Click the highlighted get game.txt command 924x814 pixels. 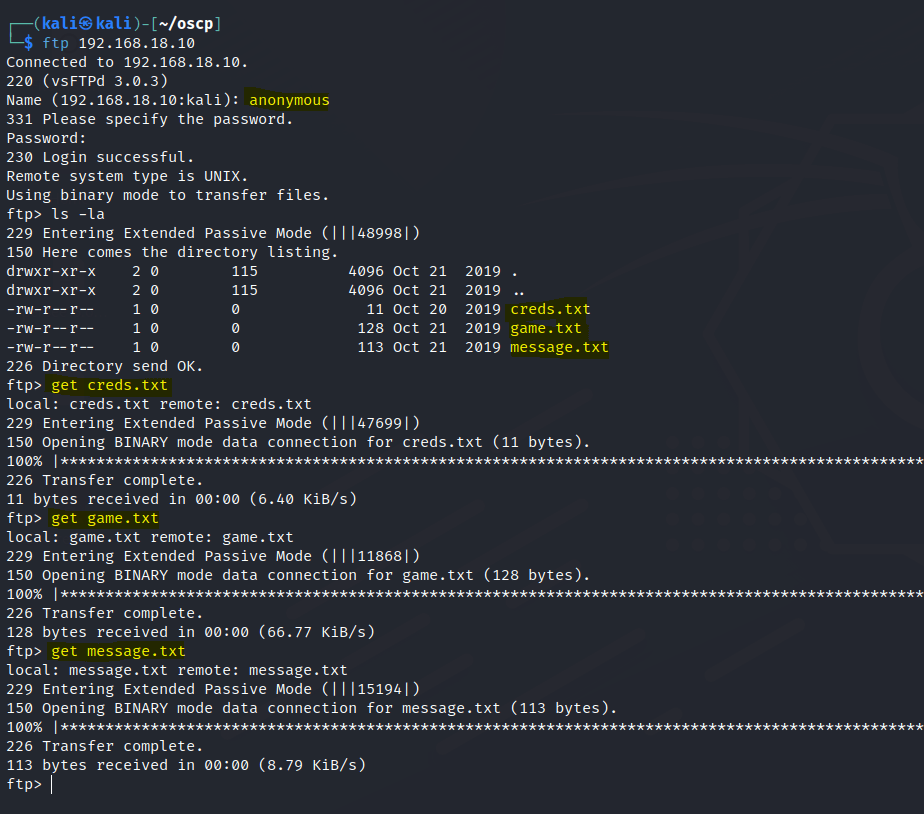pos(105,518)
